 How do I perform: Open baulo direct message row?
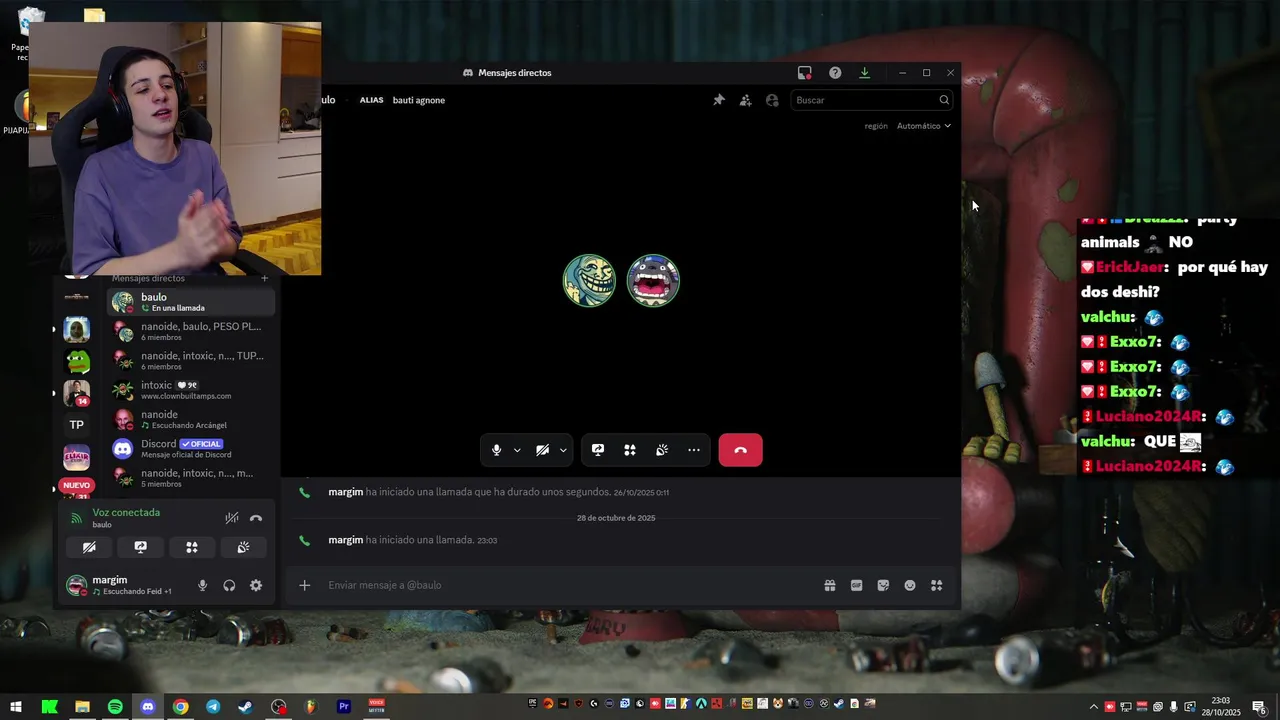pyautogui.click(x=191, y=302)
